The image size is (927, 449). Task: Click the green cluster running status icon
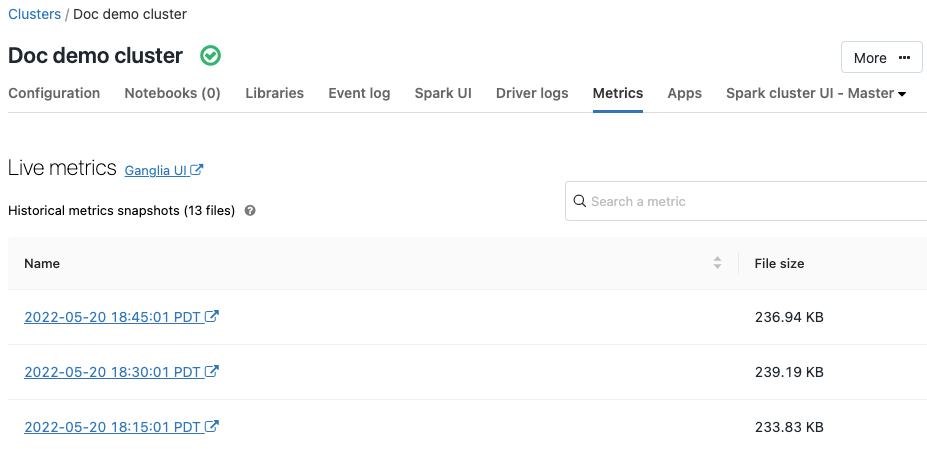coord(210,56)
